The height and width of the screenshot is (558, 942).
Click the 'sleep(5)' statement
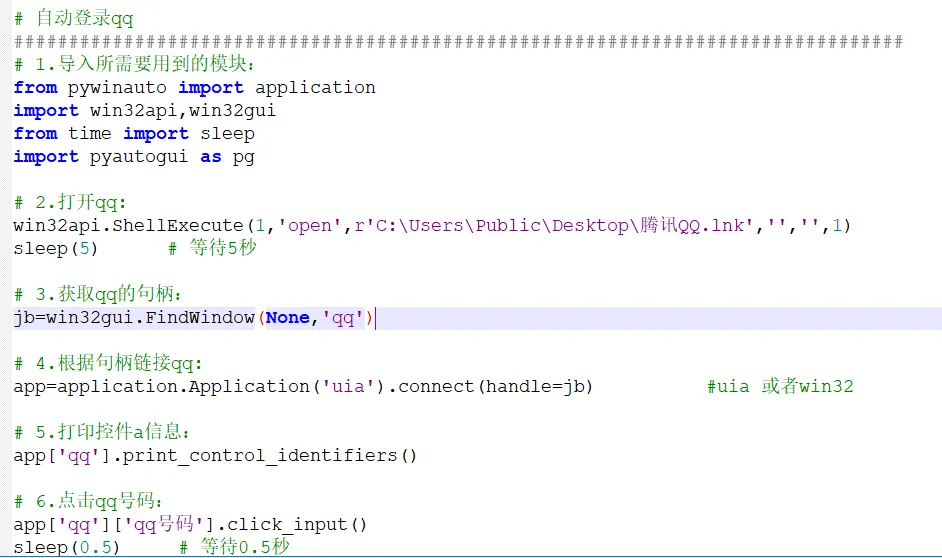[55, 249]
